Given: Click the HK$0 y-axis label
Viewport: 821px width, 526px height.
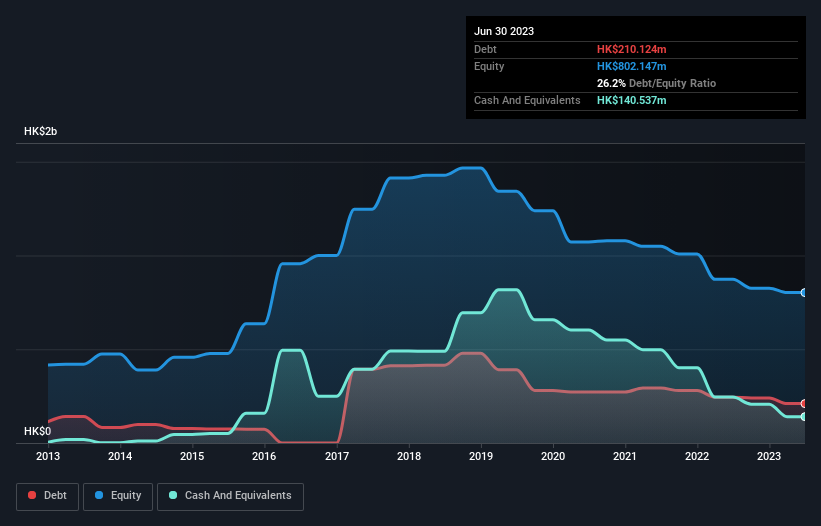Looking at the screenshot, I should [x=38, y=431].
